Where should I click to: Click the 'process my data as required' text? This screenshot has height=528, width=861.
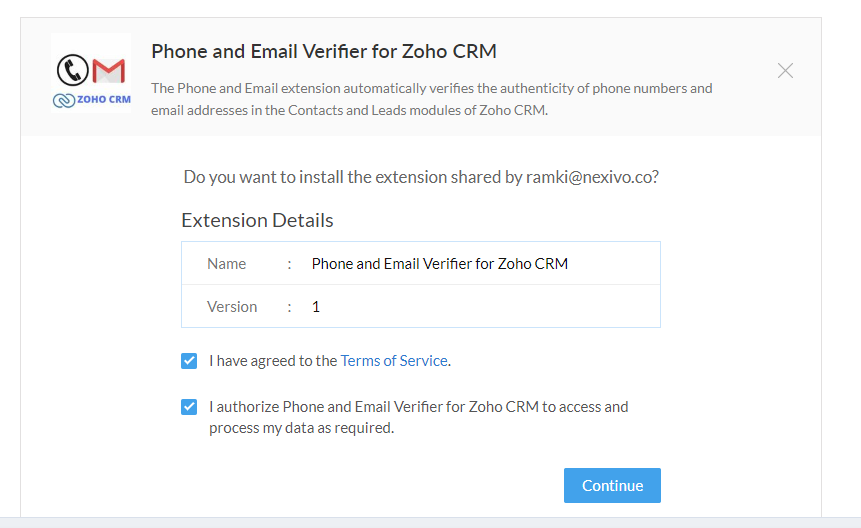(x=301, y=428)
